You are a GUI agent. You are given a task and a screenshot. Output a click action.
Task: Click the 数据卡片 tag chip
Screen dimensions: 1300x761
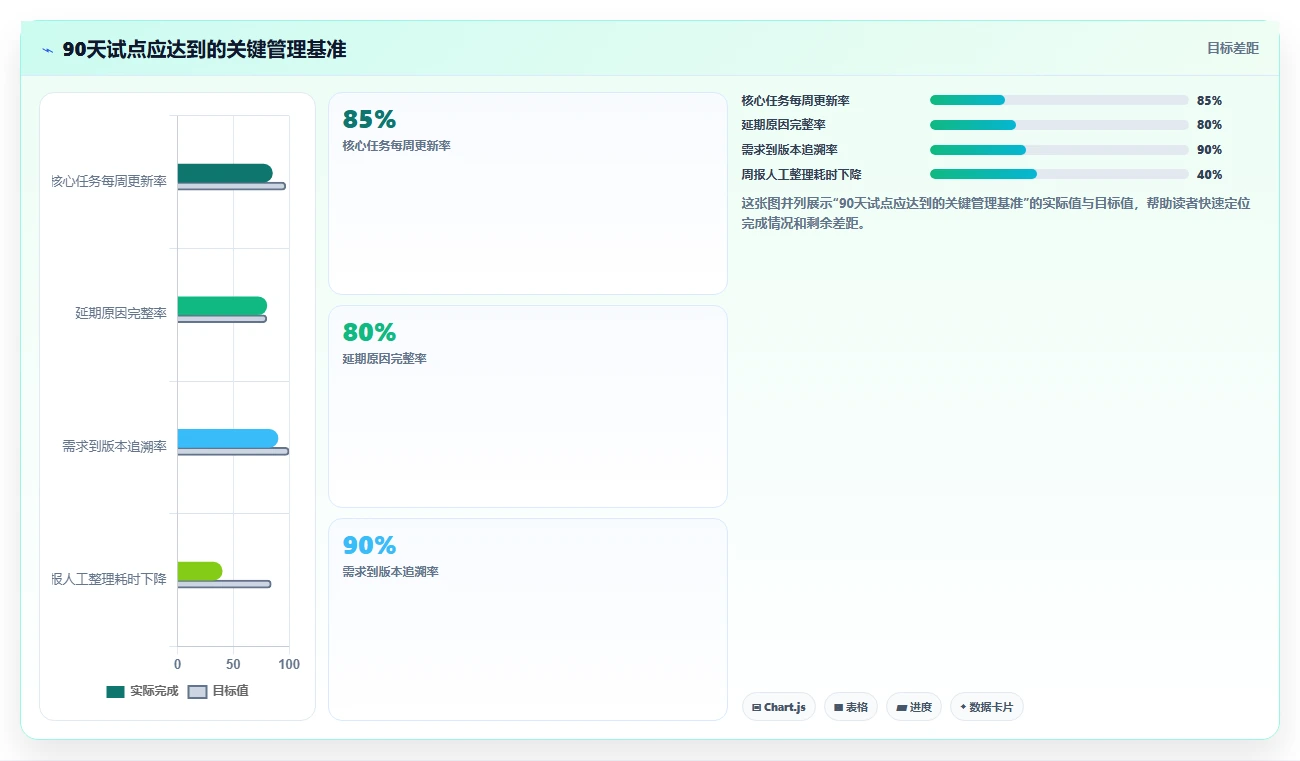pos(987,707)
